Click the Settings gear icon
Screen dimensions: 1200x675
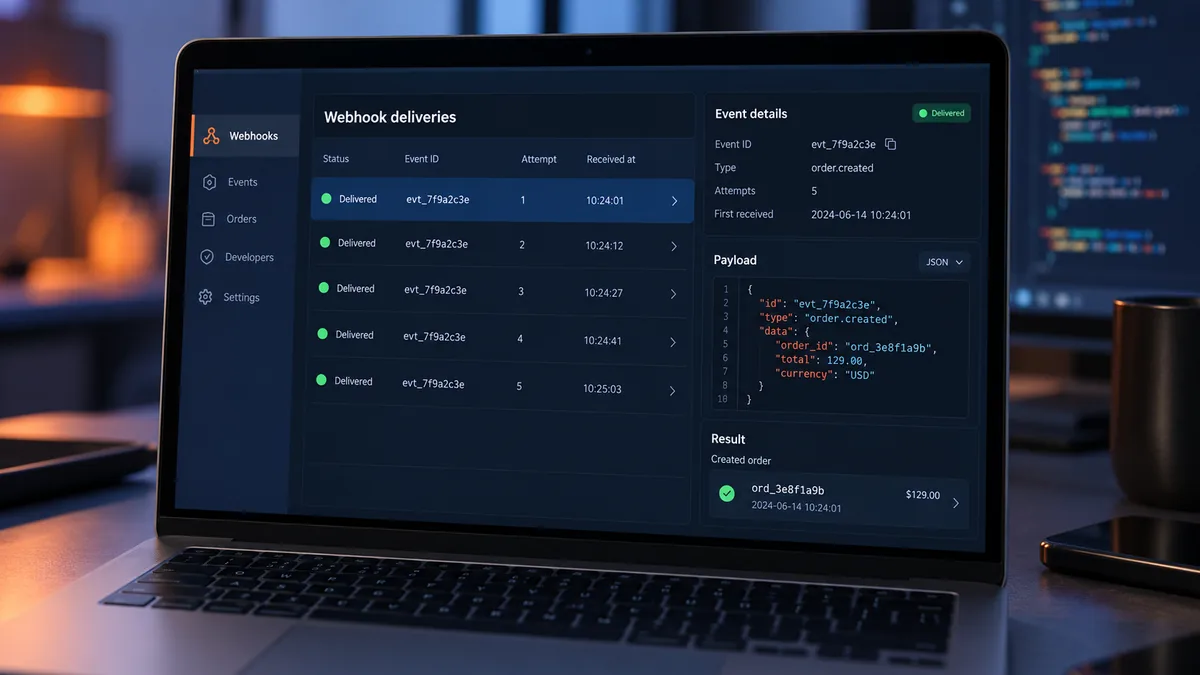point(205,297)
